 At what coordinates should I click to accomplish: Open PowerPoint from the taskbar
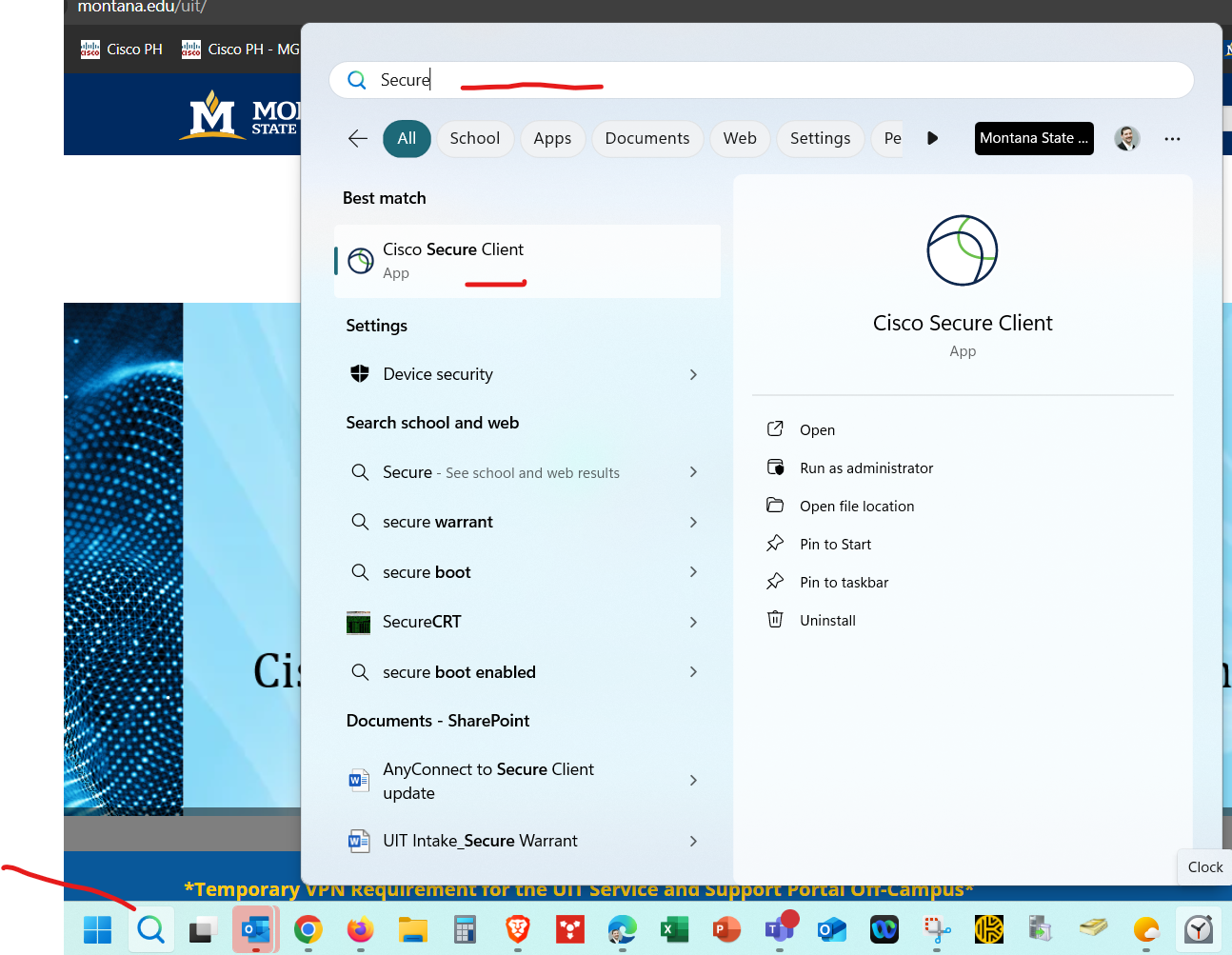click(x=726, y=929)
